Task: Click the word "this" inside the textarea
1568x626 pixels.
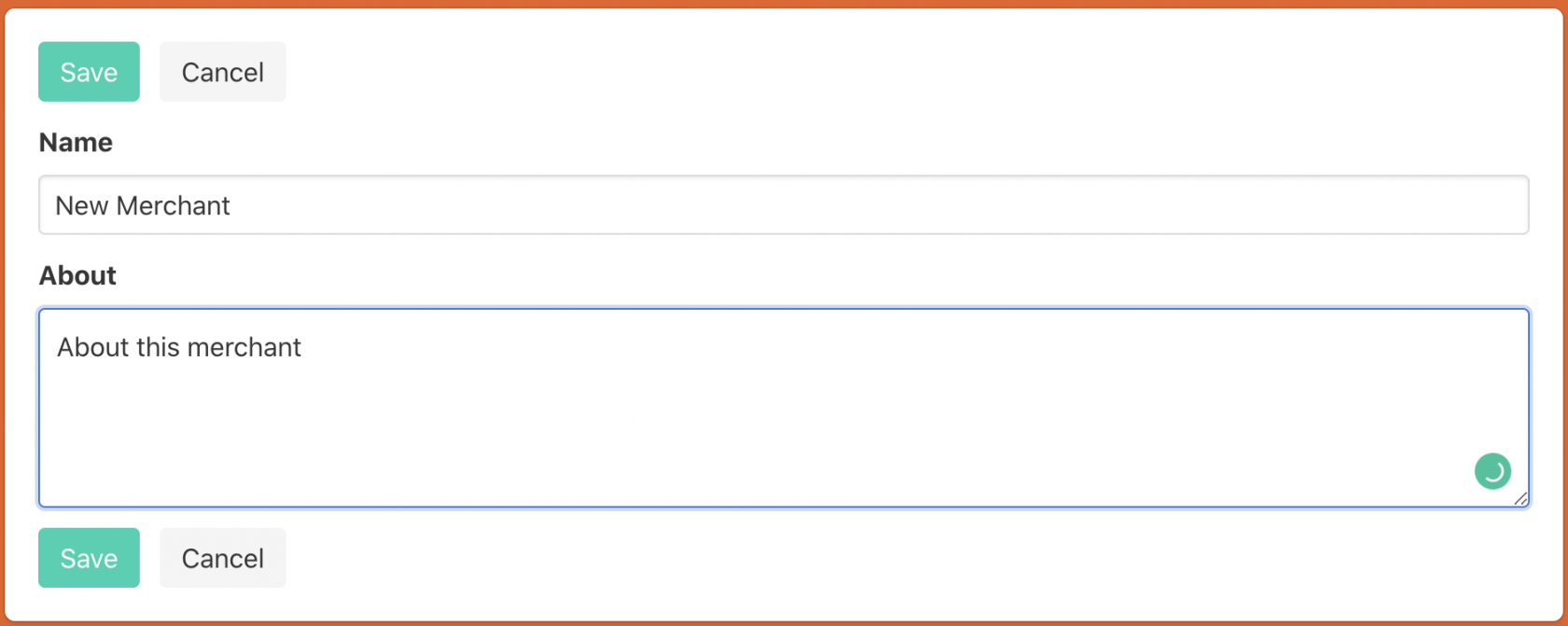Action: coord(158,348)
